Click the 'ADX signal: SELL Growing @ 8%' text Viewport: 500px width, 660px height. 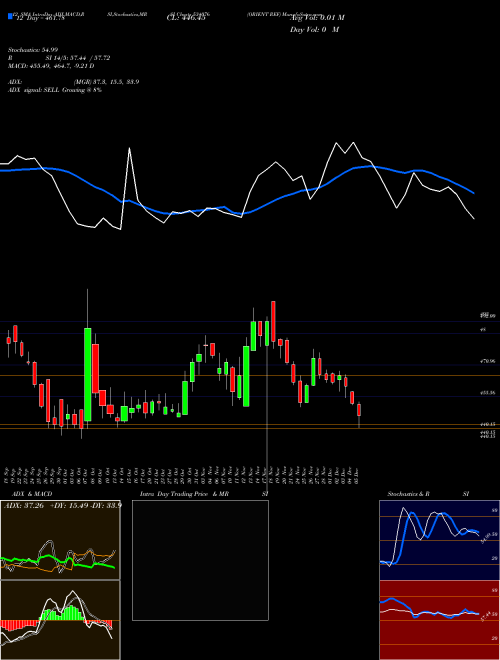coord(55,90)
